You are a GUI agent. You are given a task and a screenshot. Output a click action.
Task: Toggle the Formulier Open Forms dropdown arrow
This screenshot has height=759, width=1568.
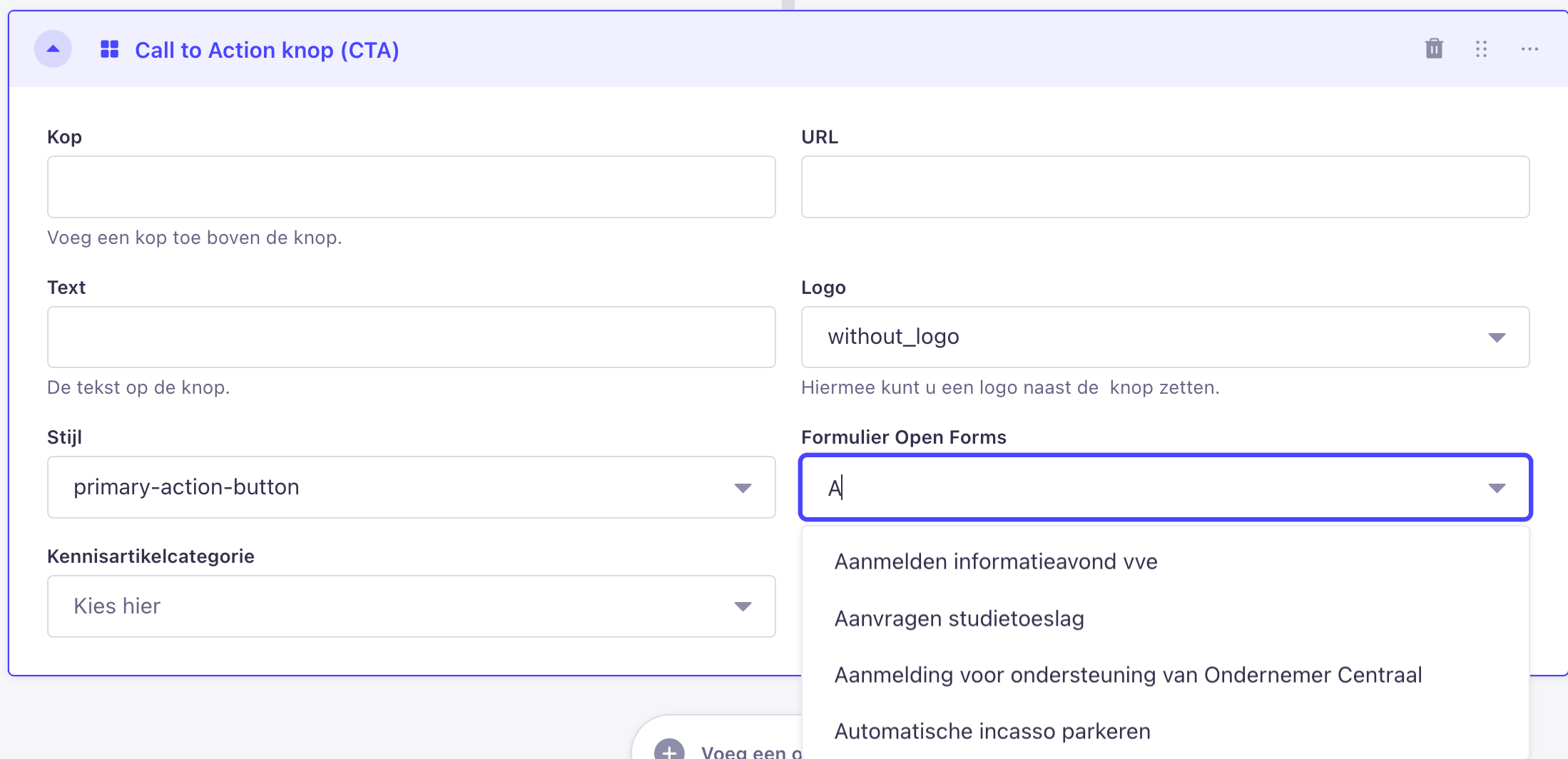point(1497,488)
